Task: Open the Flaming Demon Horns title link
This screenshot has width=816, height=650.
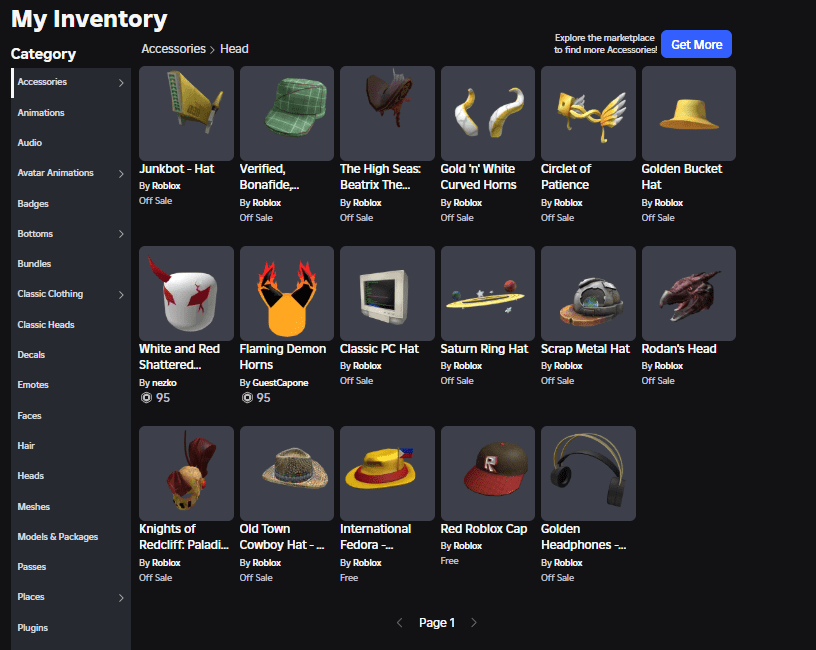Action: pos(283,357)
